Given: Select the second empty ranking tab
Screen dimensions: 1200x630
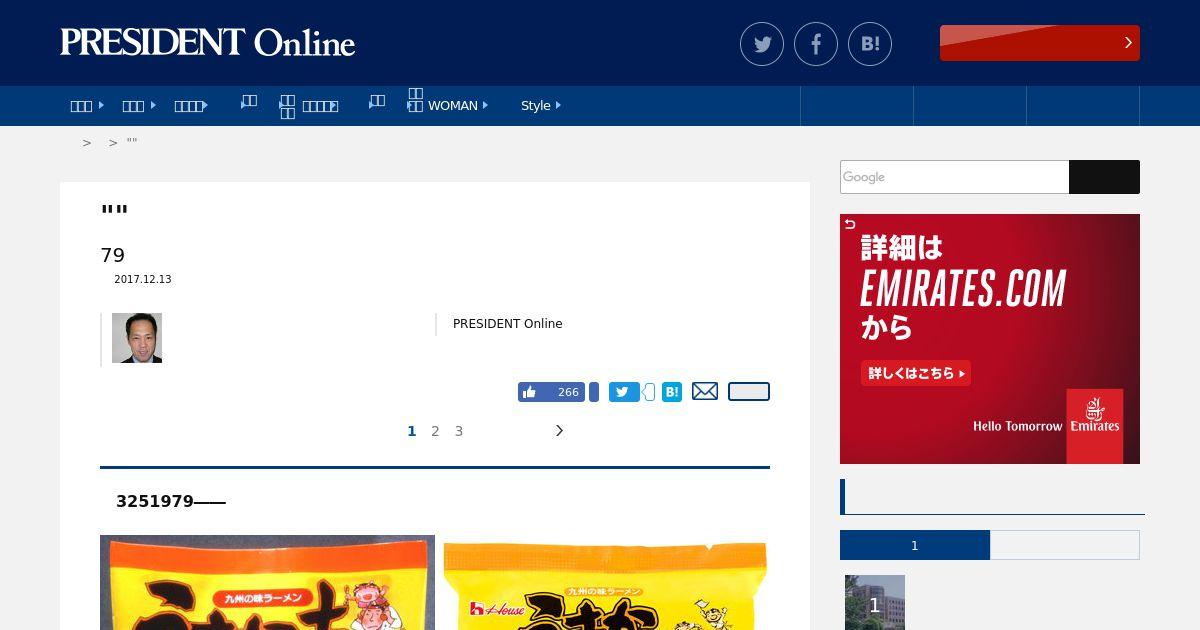Looking at the screenshot, I should (1065, 545).
